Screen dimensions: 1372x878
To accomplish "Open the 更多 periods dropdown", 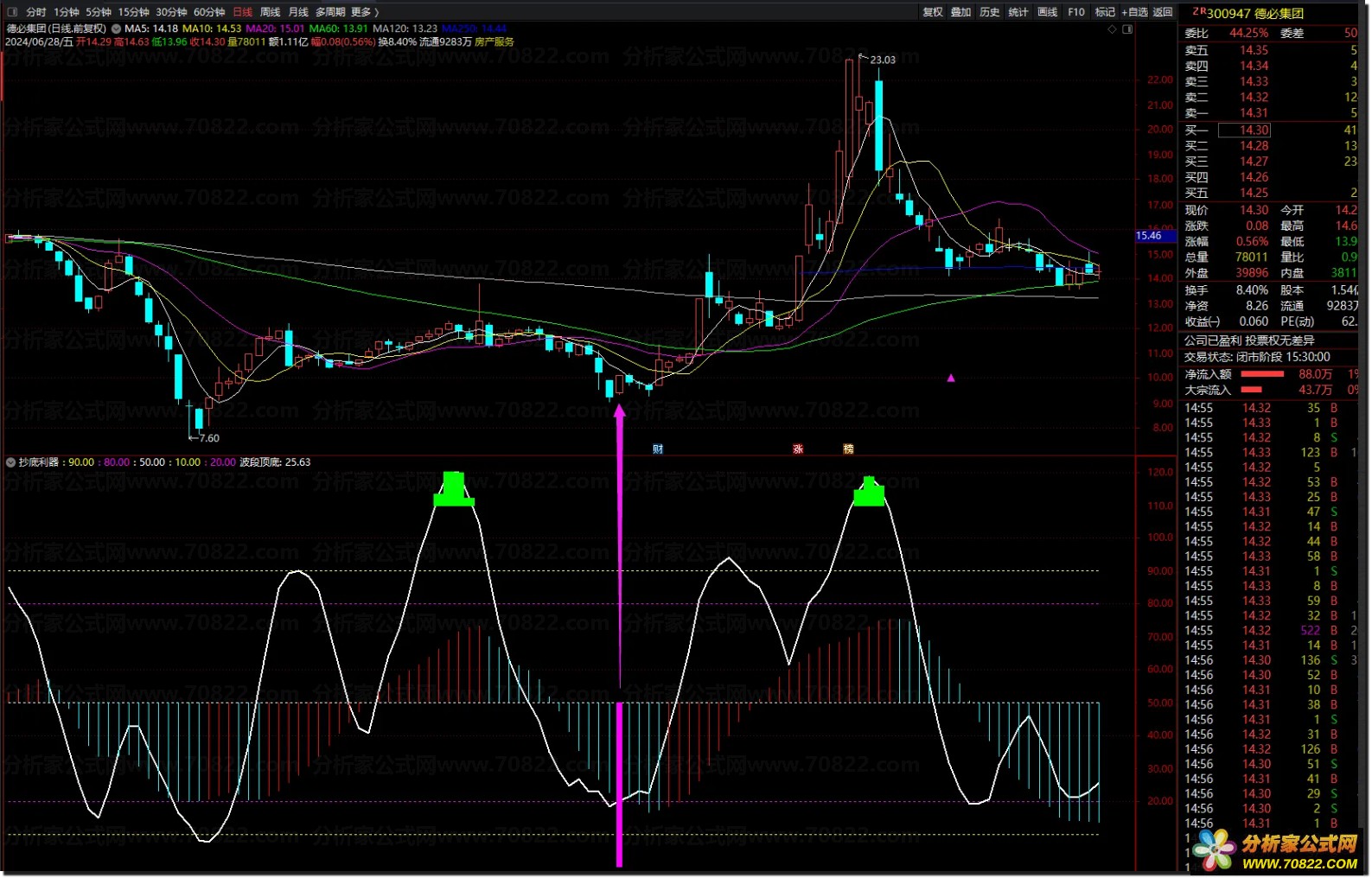I will [365, 12].
